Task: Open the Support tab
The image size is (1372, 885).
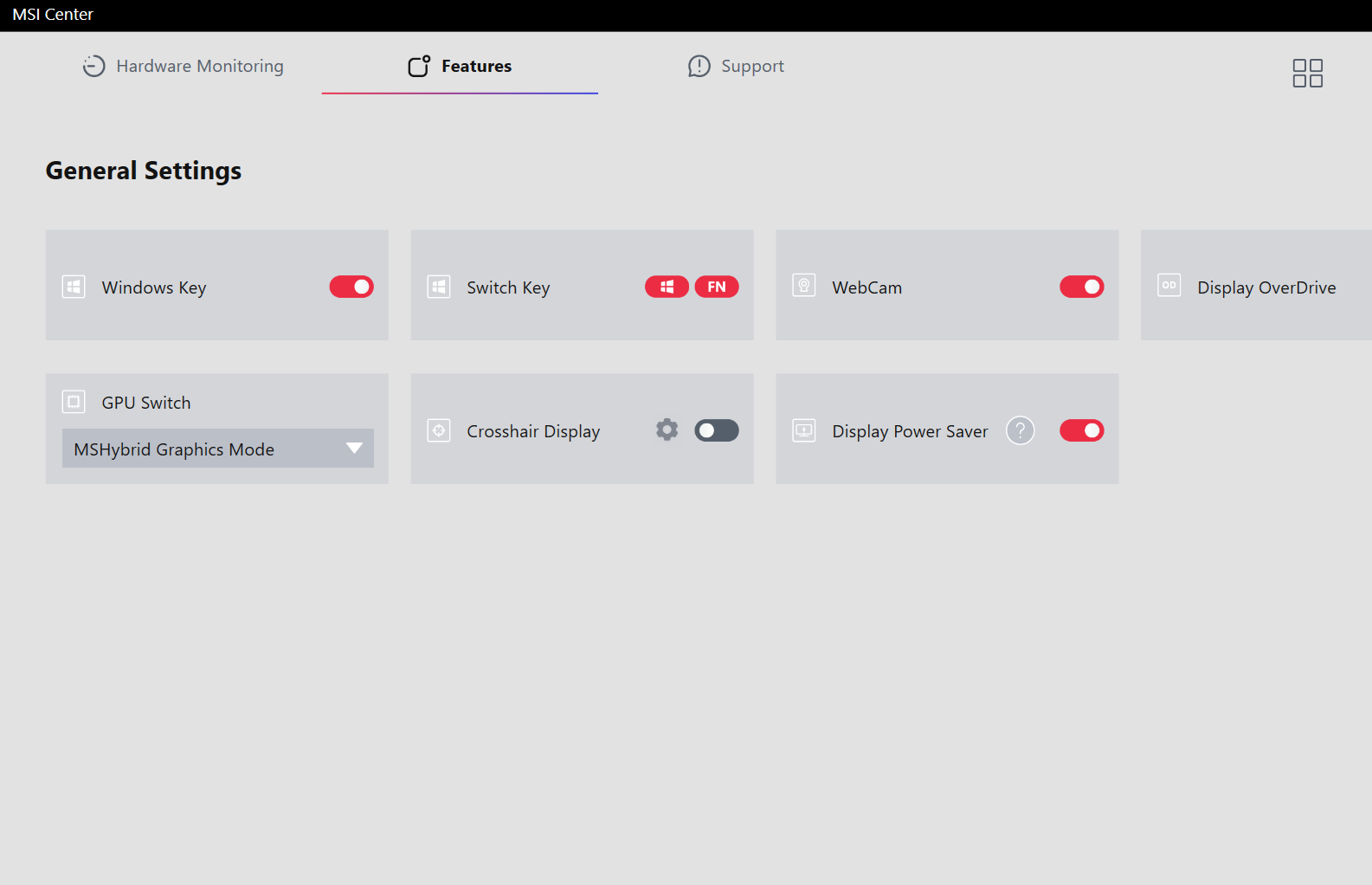Action: pyautogui.click(x=736, y=67)
